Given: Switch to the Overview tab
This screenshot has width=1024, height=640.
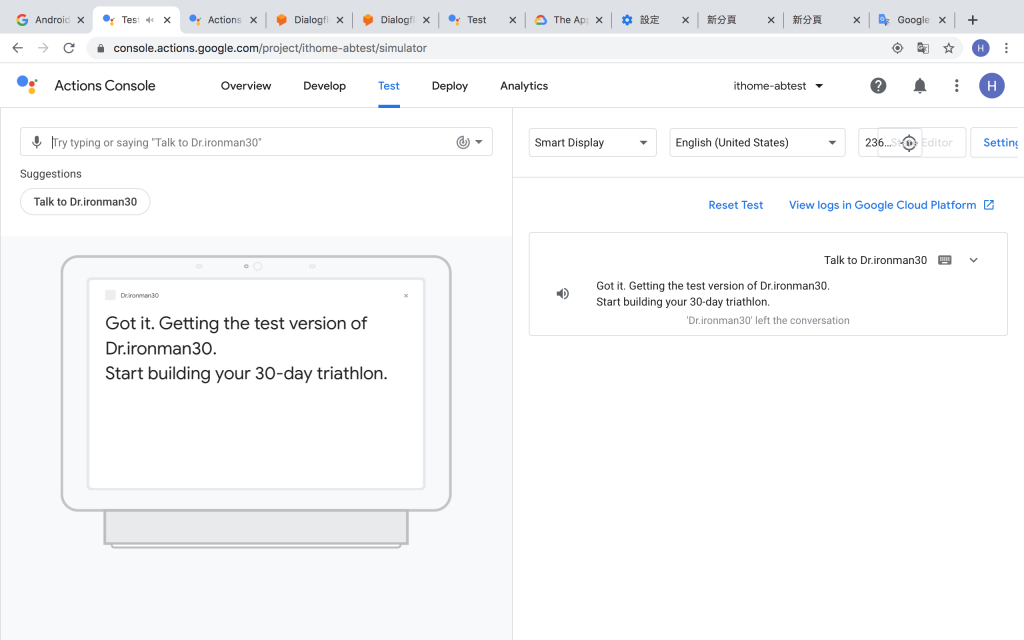Looking at the screenshot, I should [x=246, y=86].
